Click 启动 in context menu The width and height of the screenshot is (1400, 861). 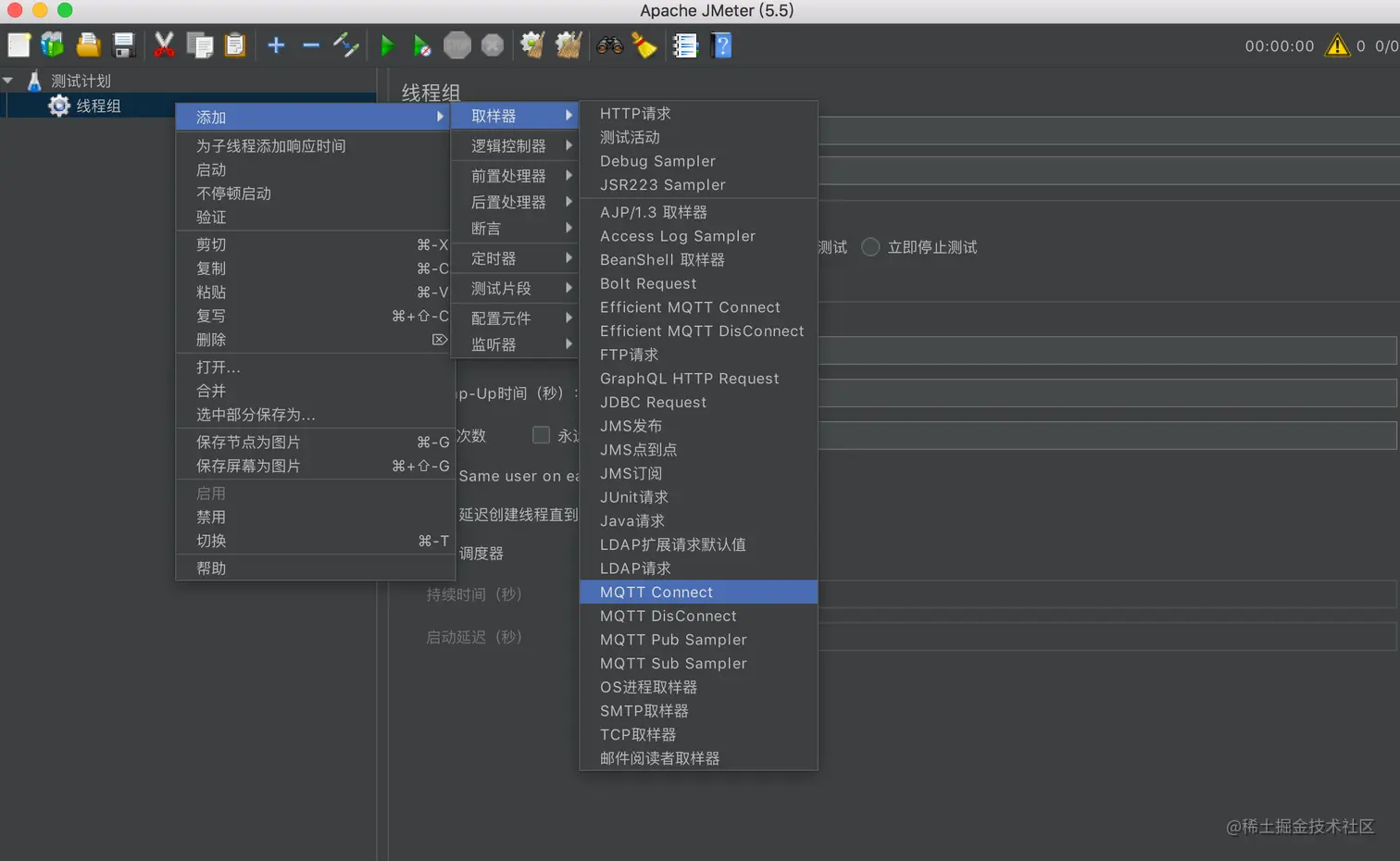313,169
